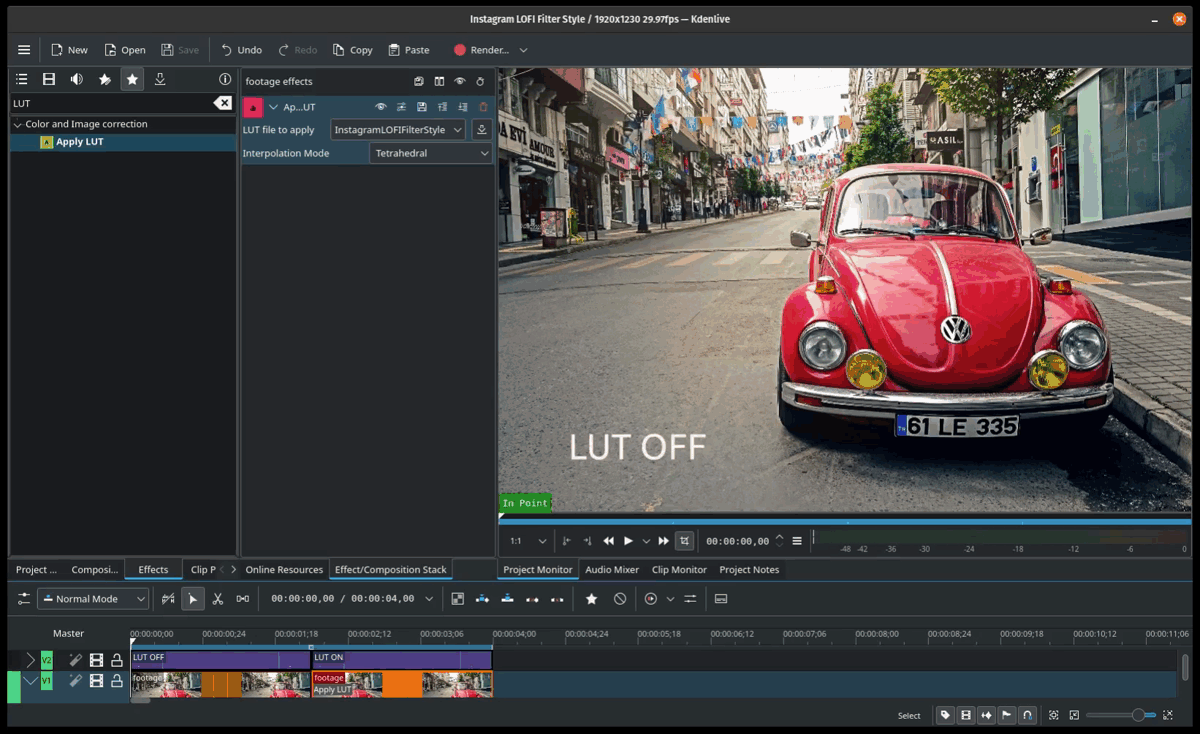Viewport: 1200px width, 734px height.
Task: Click the Copy button in the toolbar
Action: coord(352,50)
